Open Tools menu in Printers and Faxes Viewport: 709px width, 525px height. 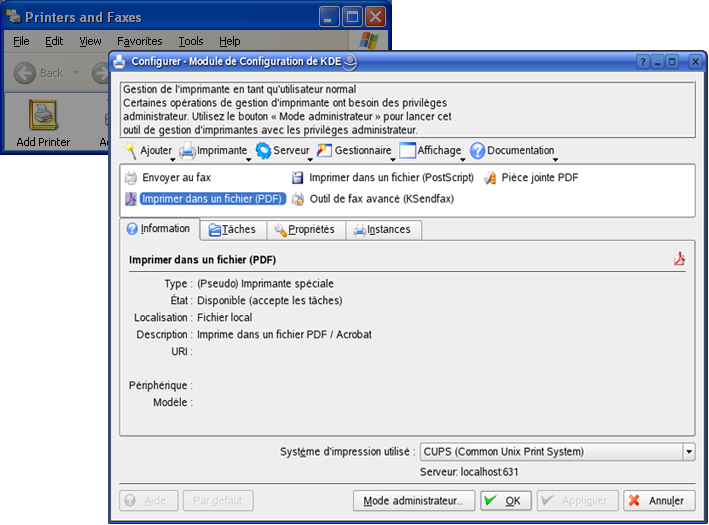click(190, 41)
